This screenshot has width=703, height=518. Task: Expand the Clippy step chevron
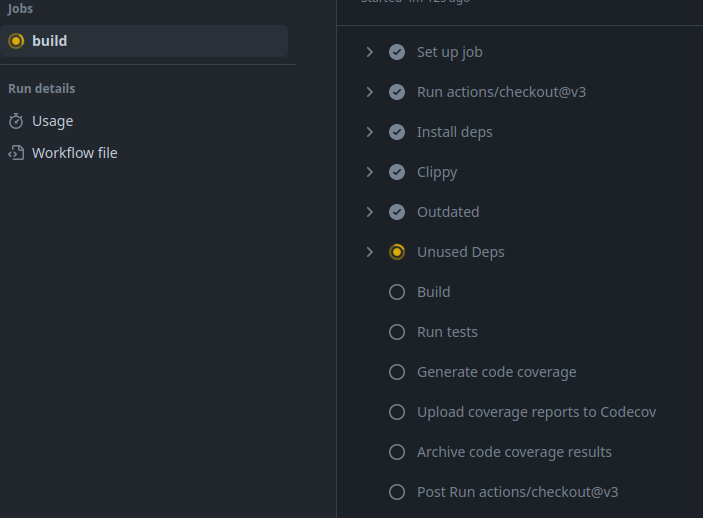369,172
